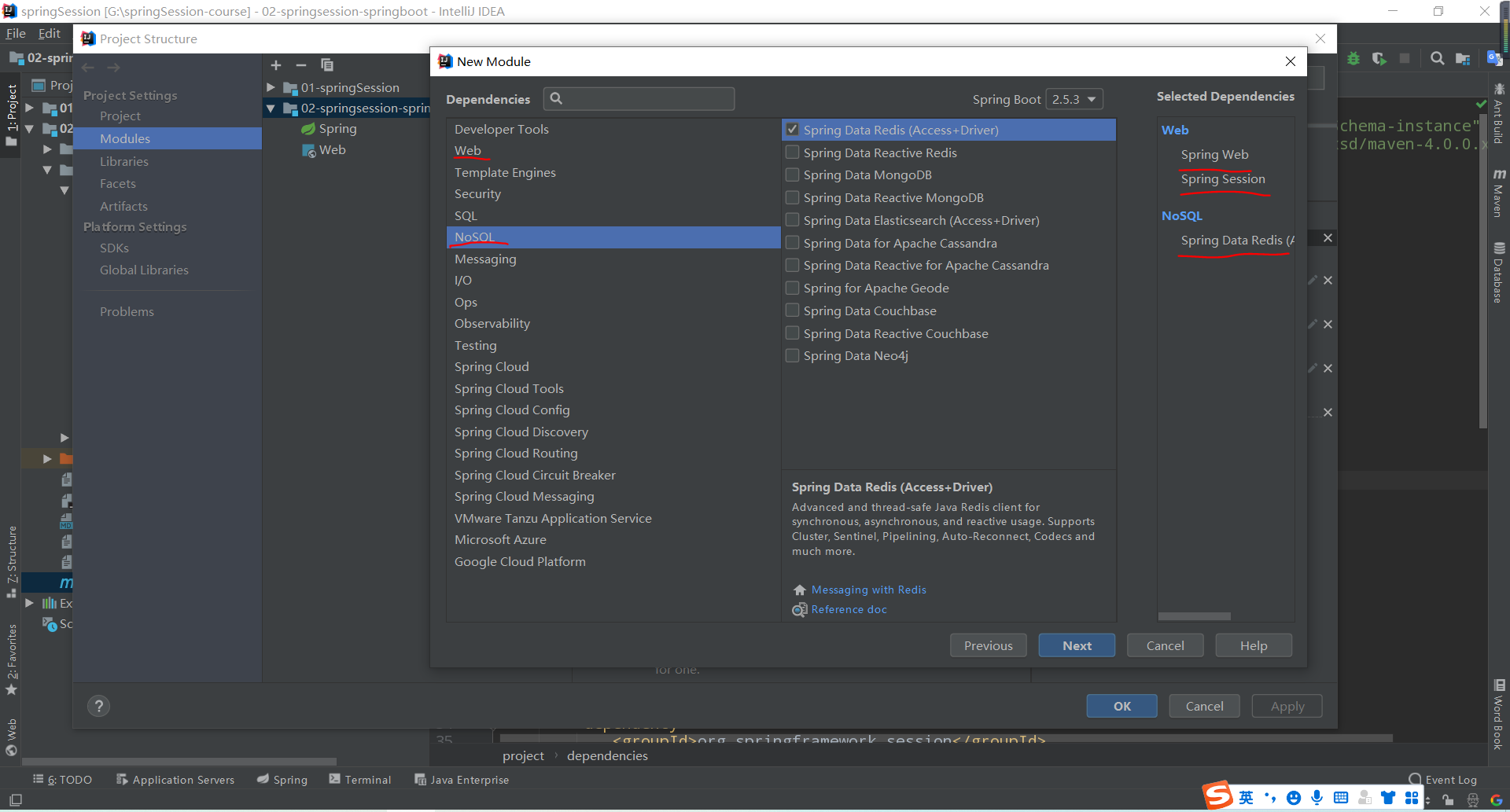The image size is (1510, 812).
Task: Toggle the microphone icon in IME bar
Action: pyautogui.click(x=1317, y=798)
